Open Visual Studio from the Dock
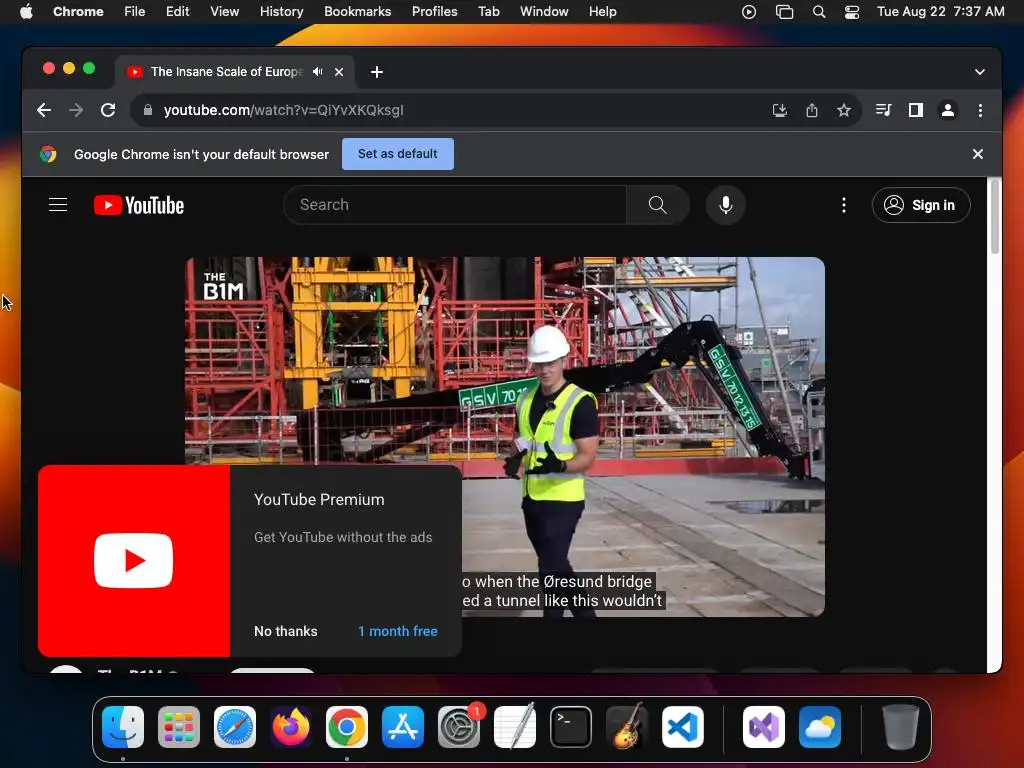 [764, 727]
